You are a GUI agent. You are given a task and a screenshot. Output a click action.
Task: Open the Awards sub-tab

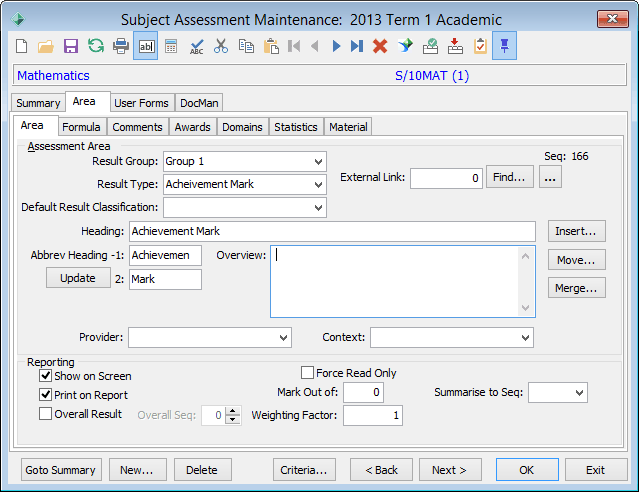192,127
